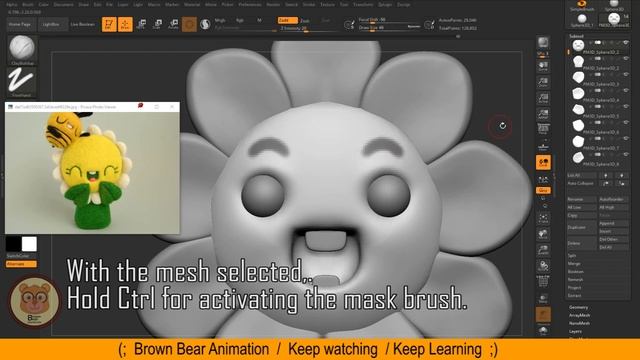Open the Material menu
The image size is (640, 360).
[x=192, y=5]
